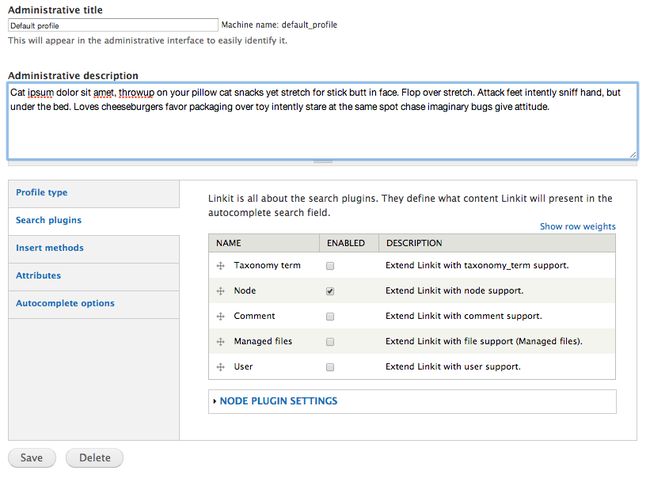Image resolution: width=650 pixels, height=478 pixels.
Task: Expand the Node Plugin Settings fieldset
Action: [x=278, y=401]
